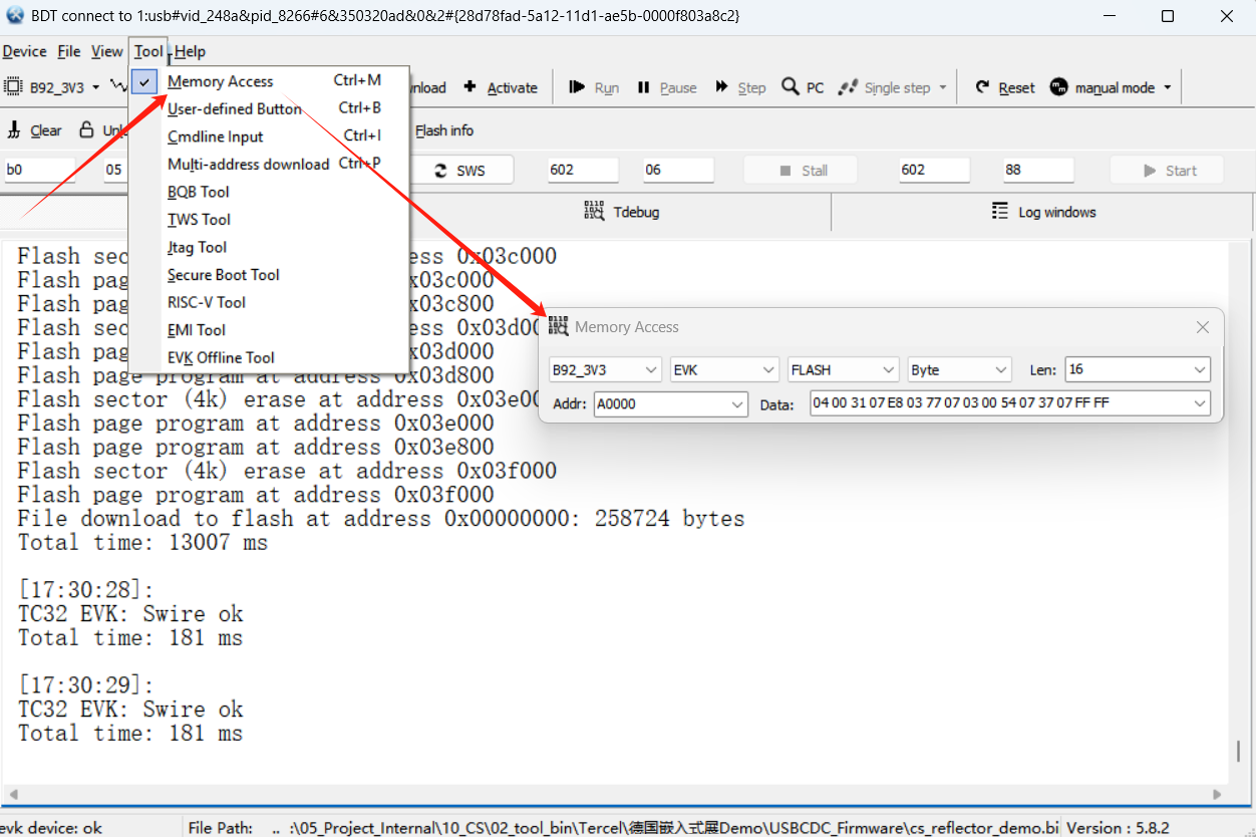Click the Flash info button
Image resolution: width=1256 pixels, height=837 pixels.
coord(444,130)
